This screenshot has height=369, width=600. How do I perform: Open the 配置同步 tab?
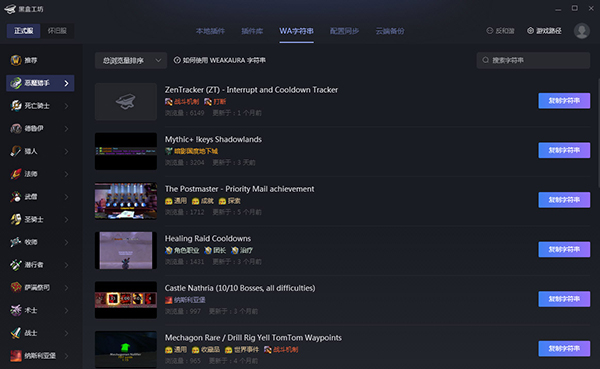(344, 31)
